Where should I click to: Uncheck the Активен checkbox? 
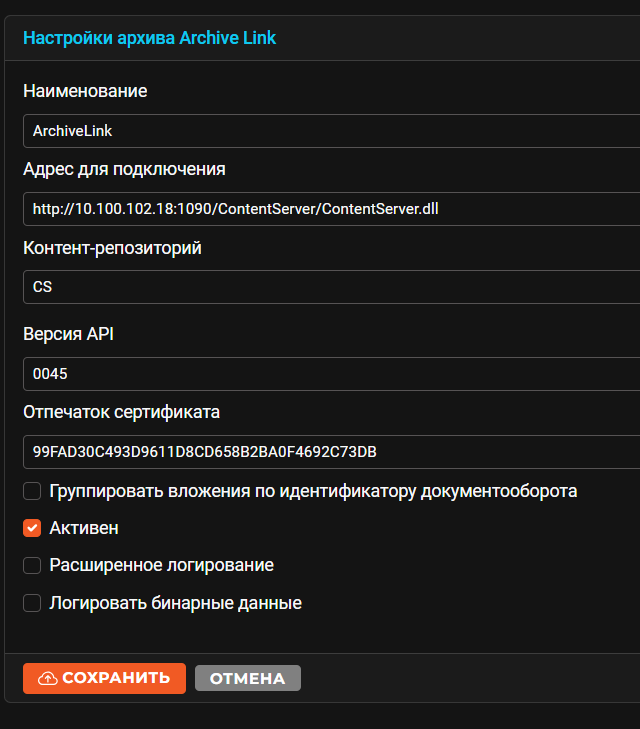point(32,528)
